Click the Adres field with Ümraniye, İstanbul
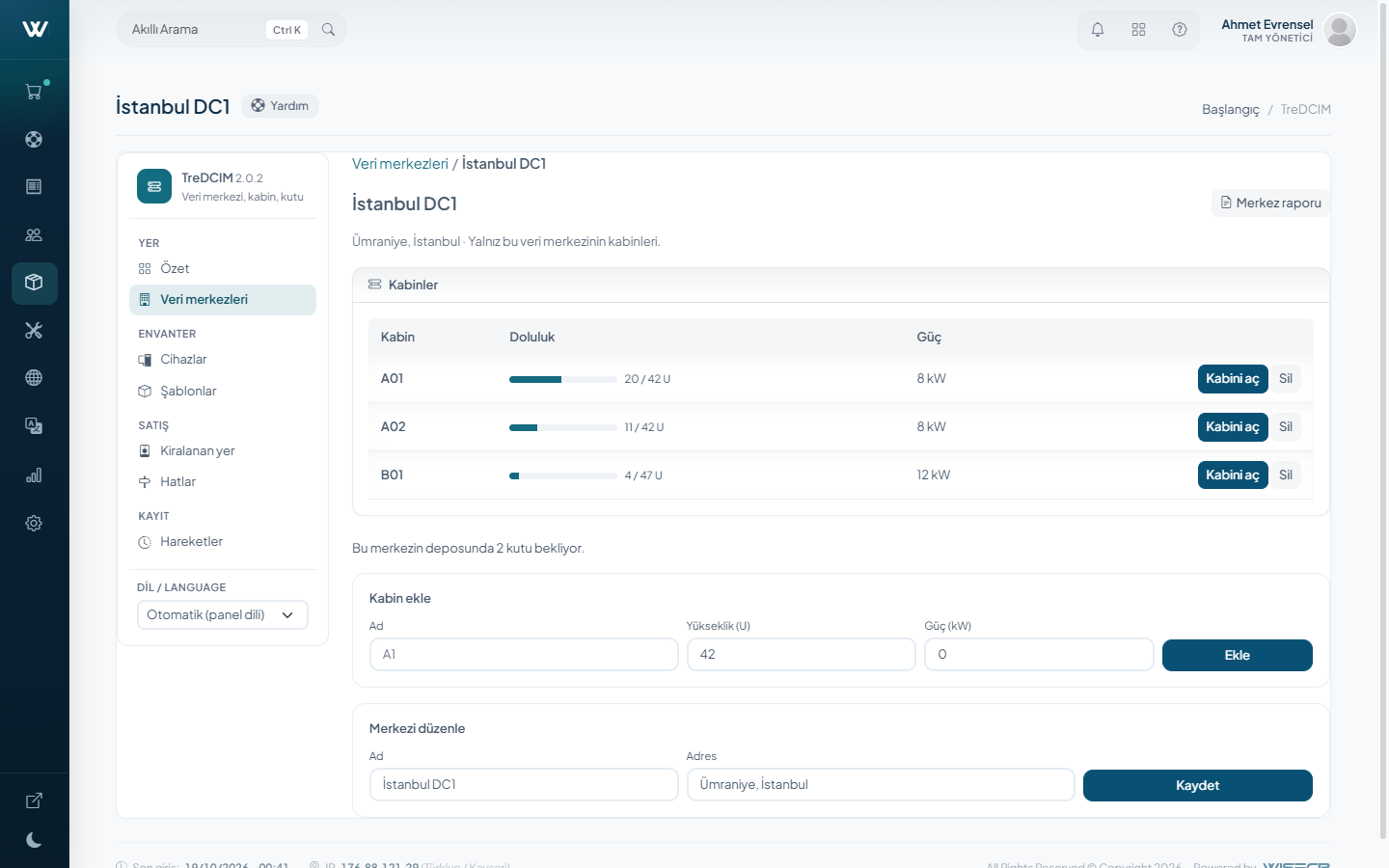 881,785
